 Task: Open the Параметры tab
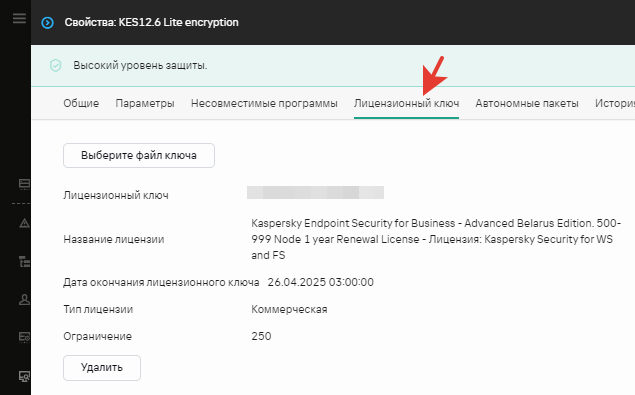tap(145, 103)
